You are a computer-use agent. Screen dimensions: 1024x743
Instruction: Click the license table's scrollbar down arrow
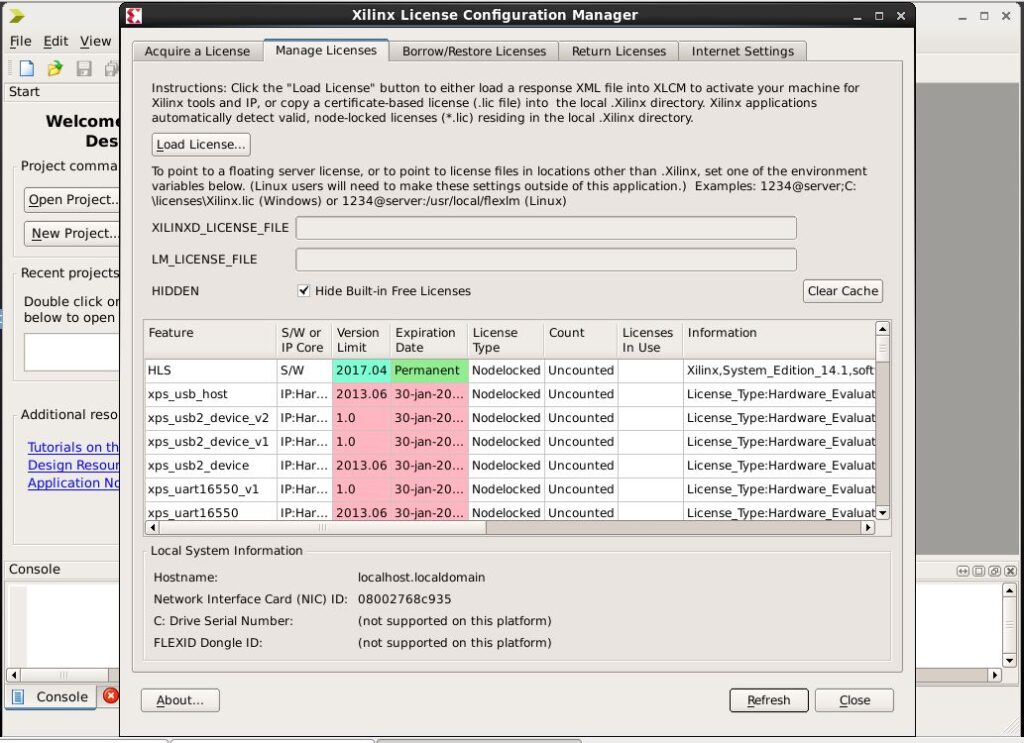click(881, 512)
